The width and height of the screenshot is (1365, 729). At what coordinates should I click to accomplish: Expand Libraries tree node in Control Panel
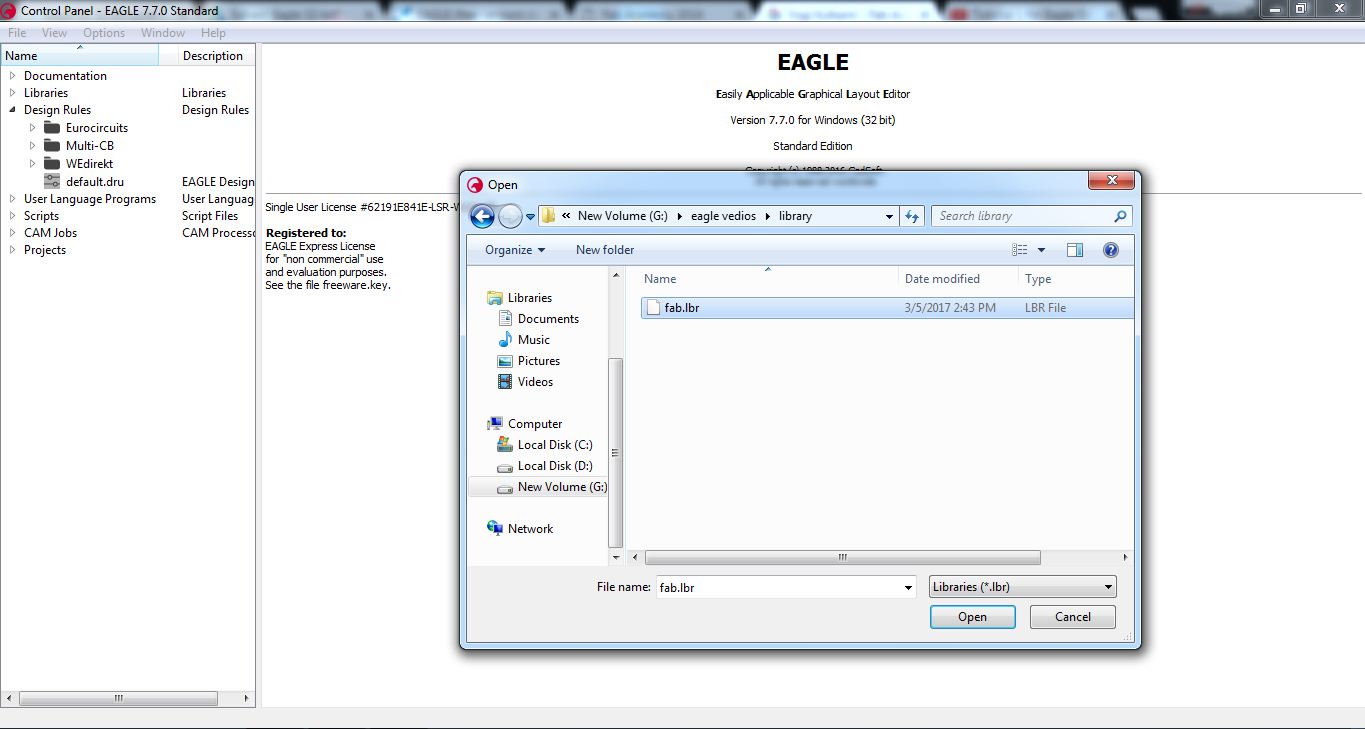tap(12, 93)
